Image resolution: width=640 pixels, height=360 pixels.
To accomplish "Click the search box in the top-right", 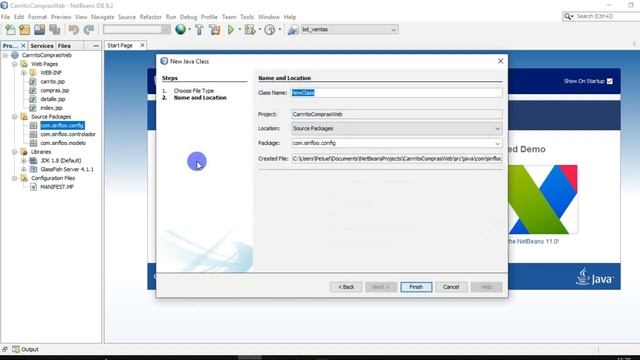I will click(607, 16).
